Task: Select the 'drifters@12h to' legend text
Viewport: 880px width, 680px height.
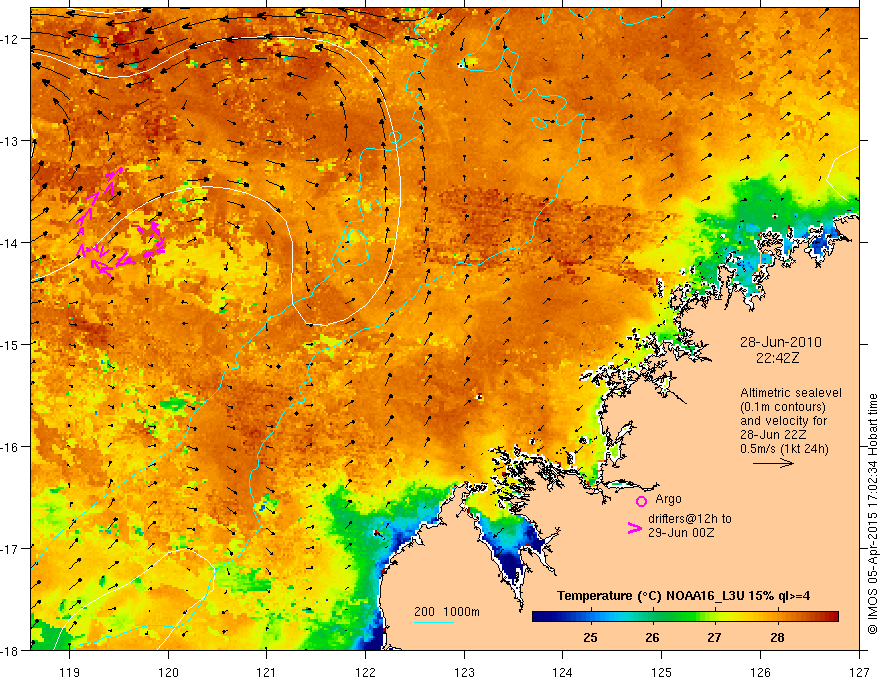Action: 690,519
